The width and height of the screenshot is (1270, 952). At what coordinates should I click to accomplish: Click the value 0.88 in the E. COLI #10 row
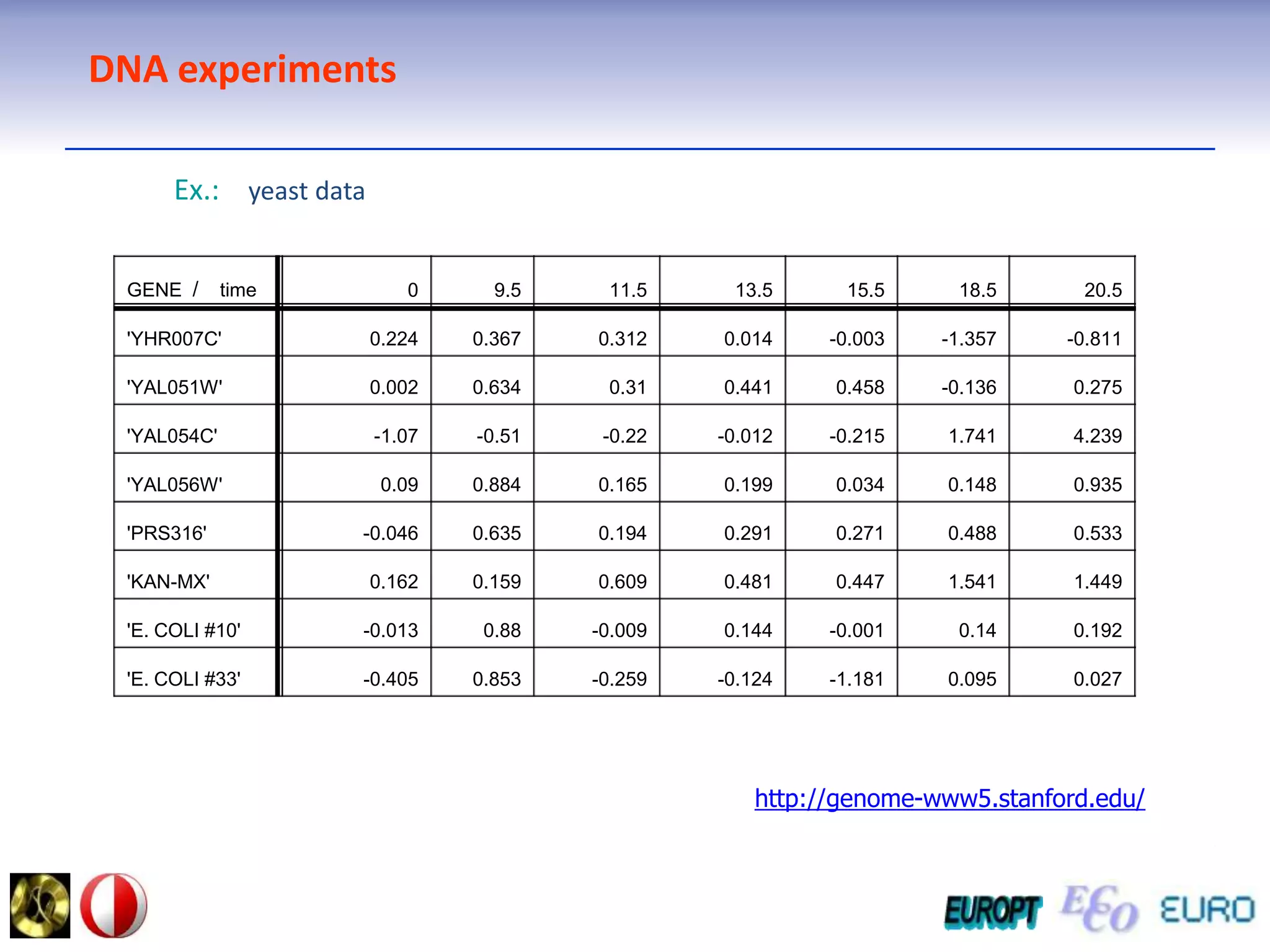coord(502,630)
